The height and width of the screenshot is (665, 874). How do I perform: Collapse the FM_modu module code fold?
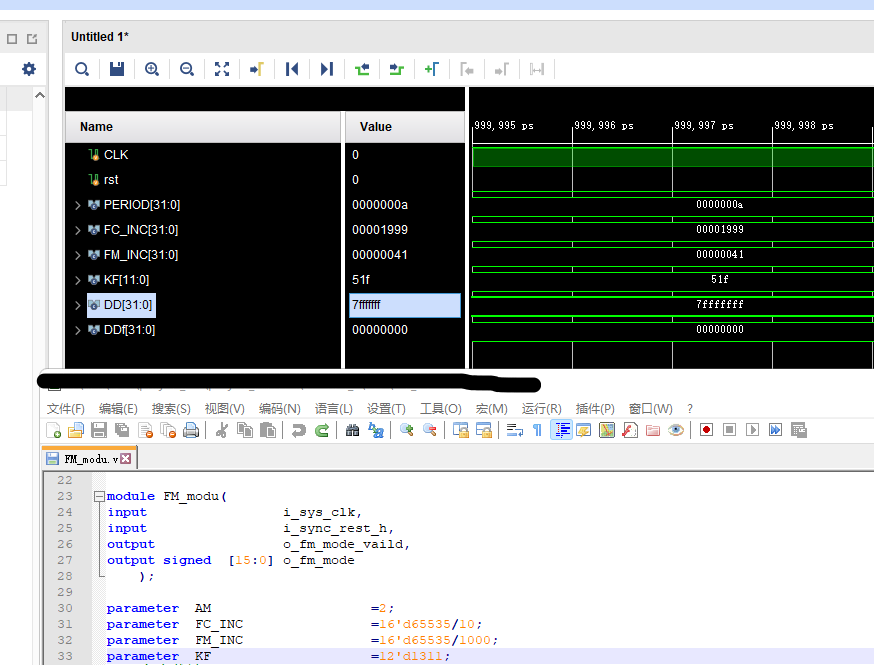(98, 496)
